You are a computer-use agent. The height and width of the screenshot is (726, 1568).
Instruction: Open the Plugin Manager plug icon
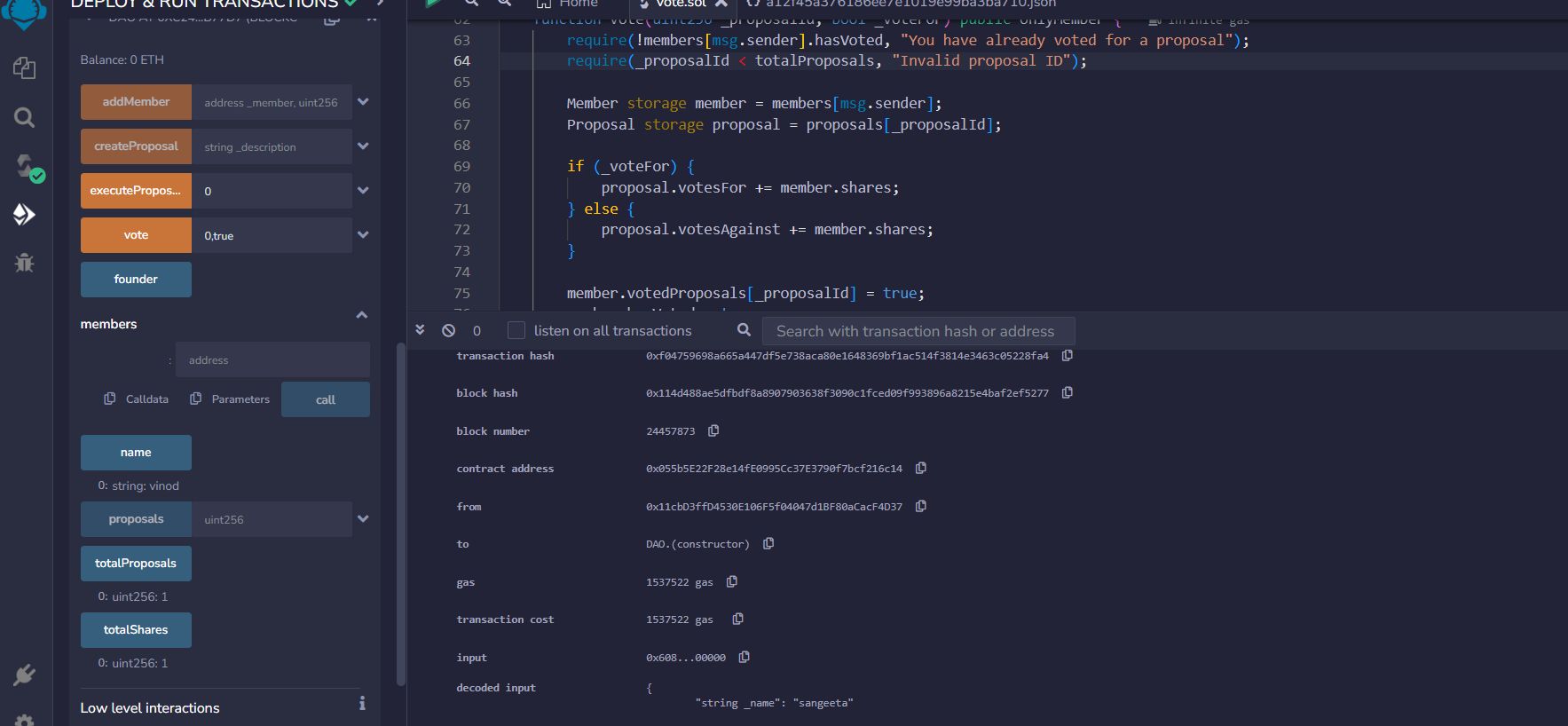(x=25, y=675)
